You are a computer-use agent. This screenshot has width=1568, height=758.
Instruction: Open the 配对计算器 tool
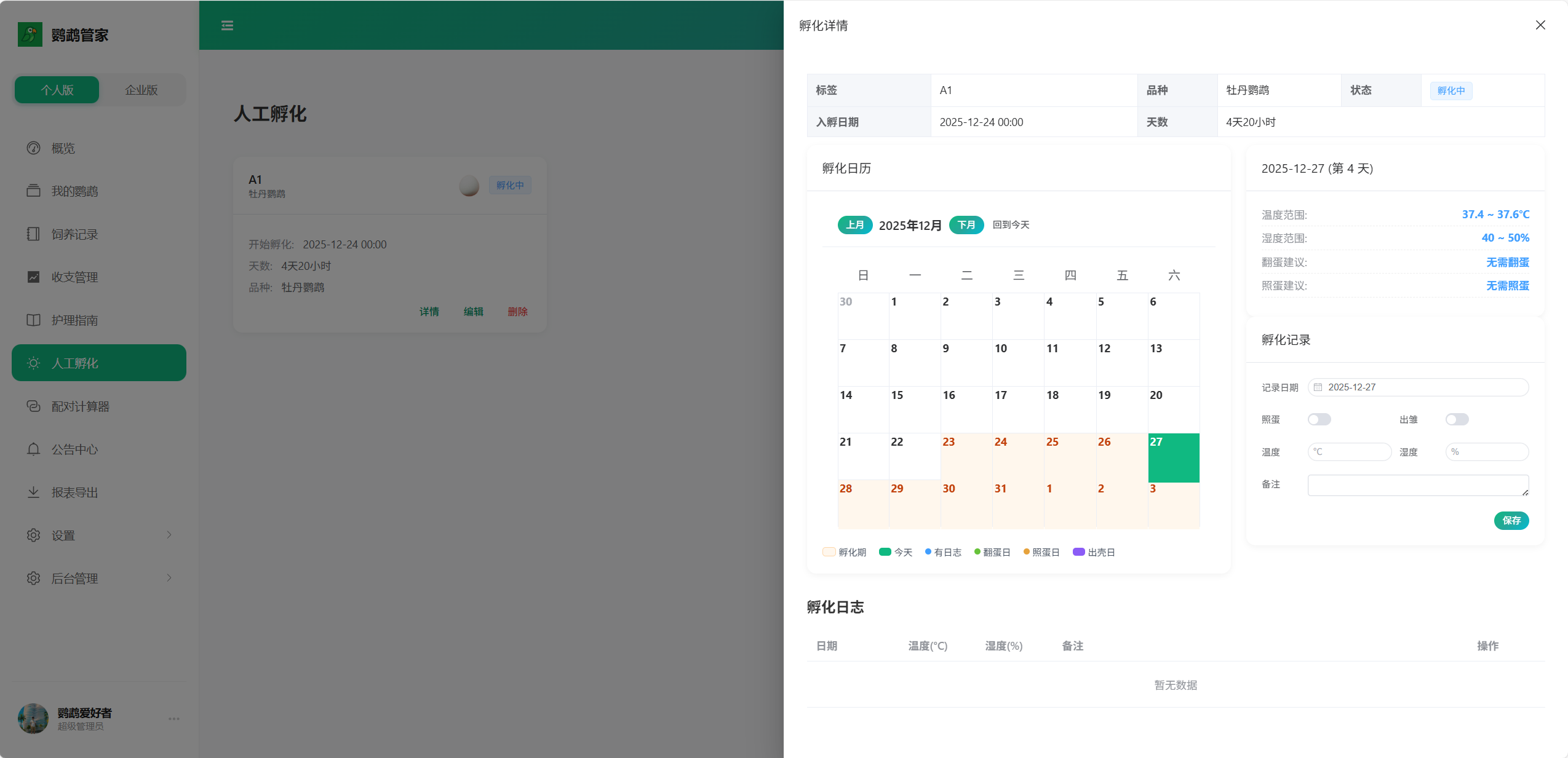tap(81, 406)
